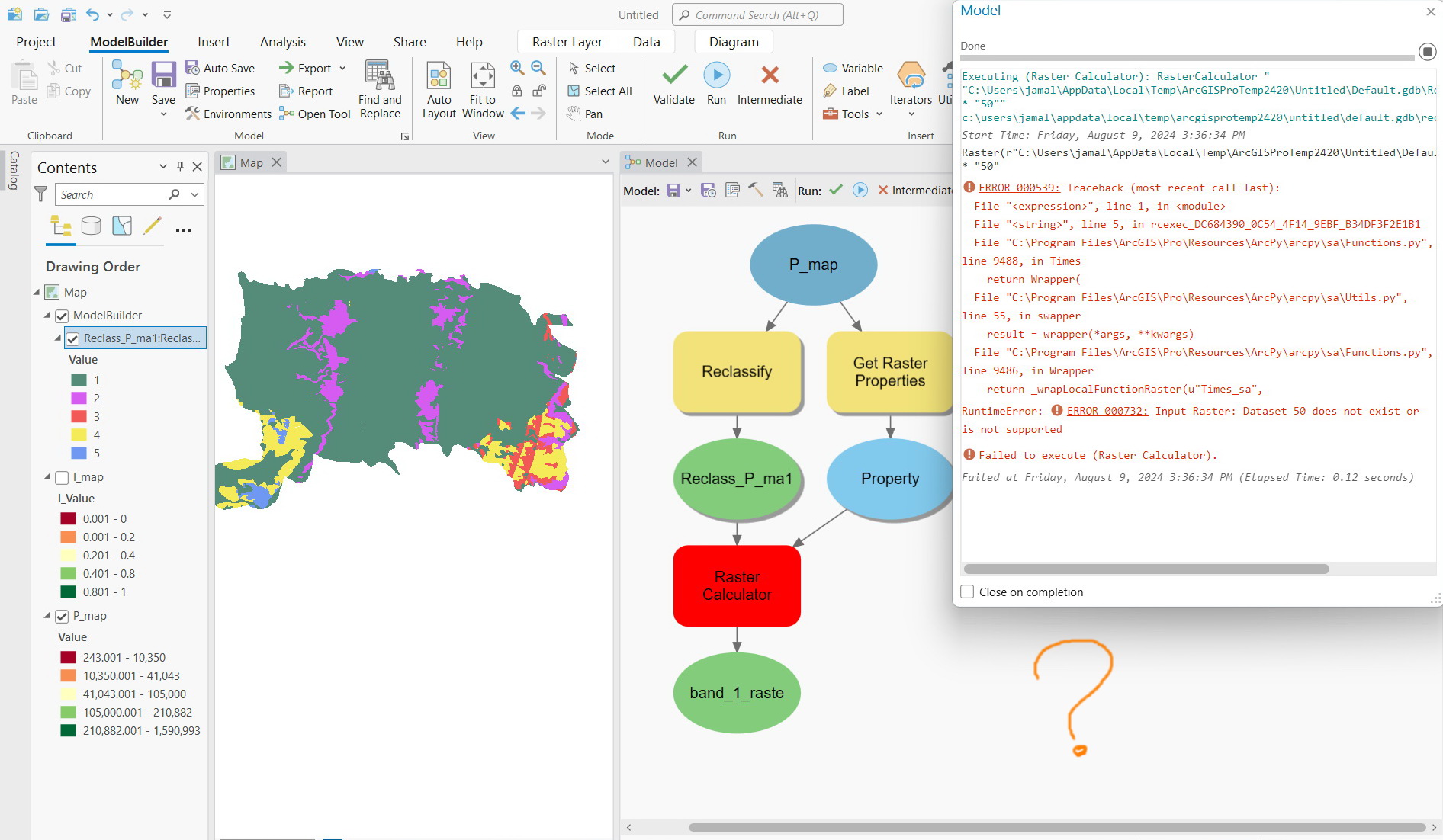
Task: Insert a Variable into the model
Action: pos(831,68)
